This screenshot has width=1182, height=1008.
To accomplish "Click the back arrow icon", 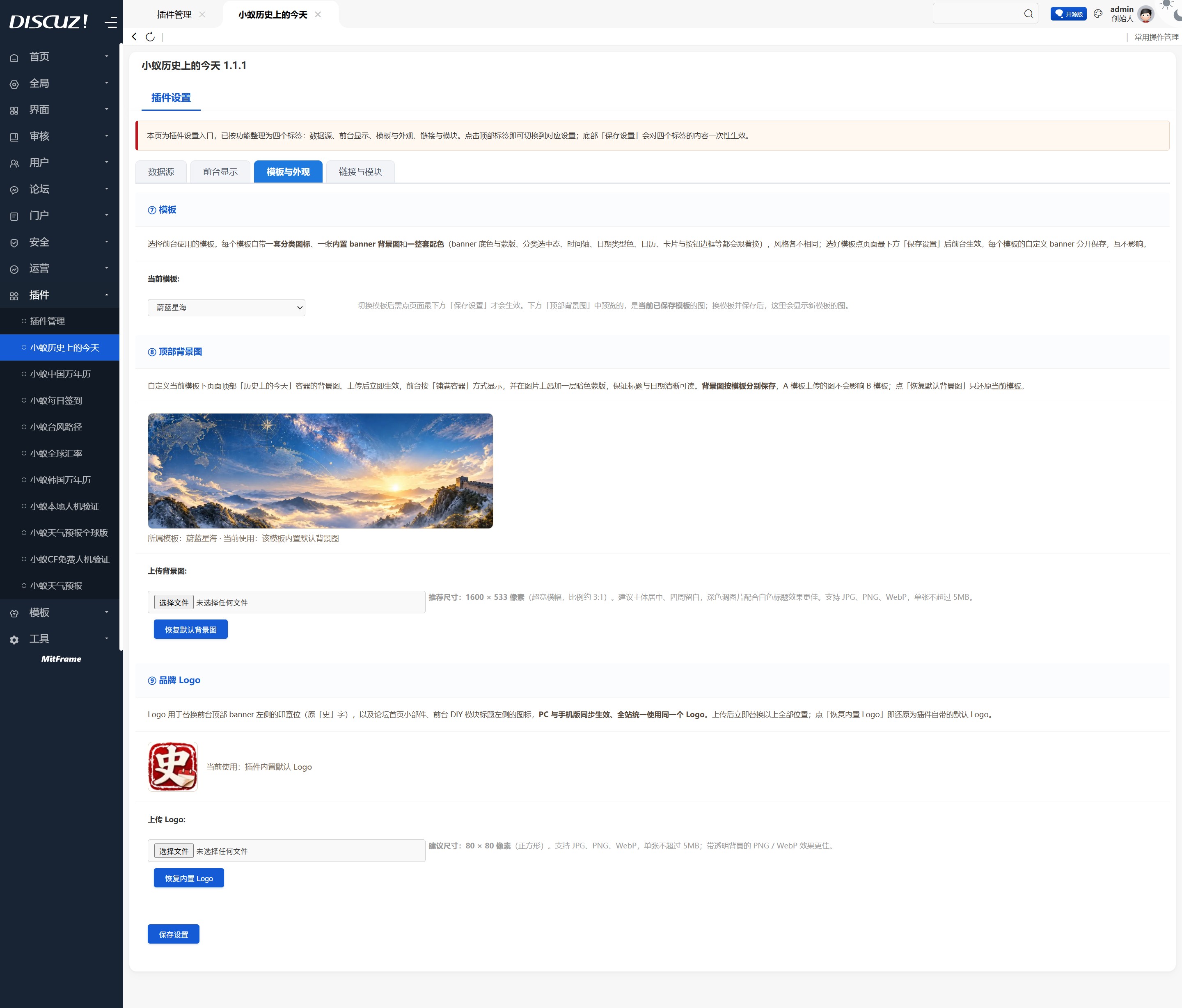I will click(135, 37).
